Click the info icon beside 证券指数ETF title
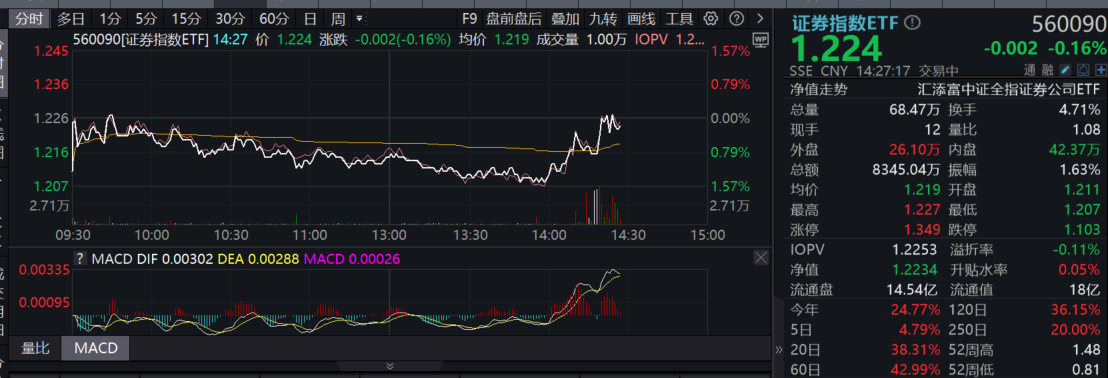 pyautogui.click(x=913, y=23)
